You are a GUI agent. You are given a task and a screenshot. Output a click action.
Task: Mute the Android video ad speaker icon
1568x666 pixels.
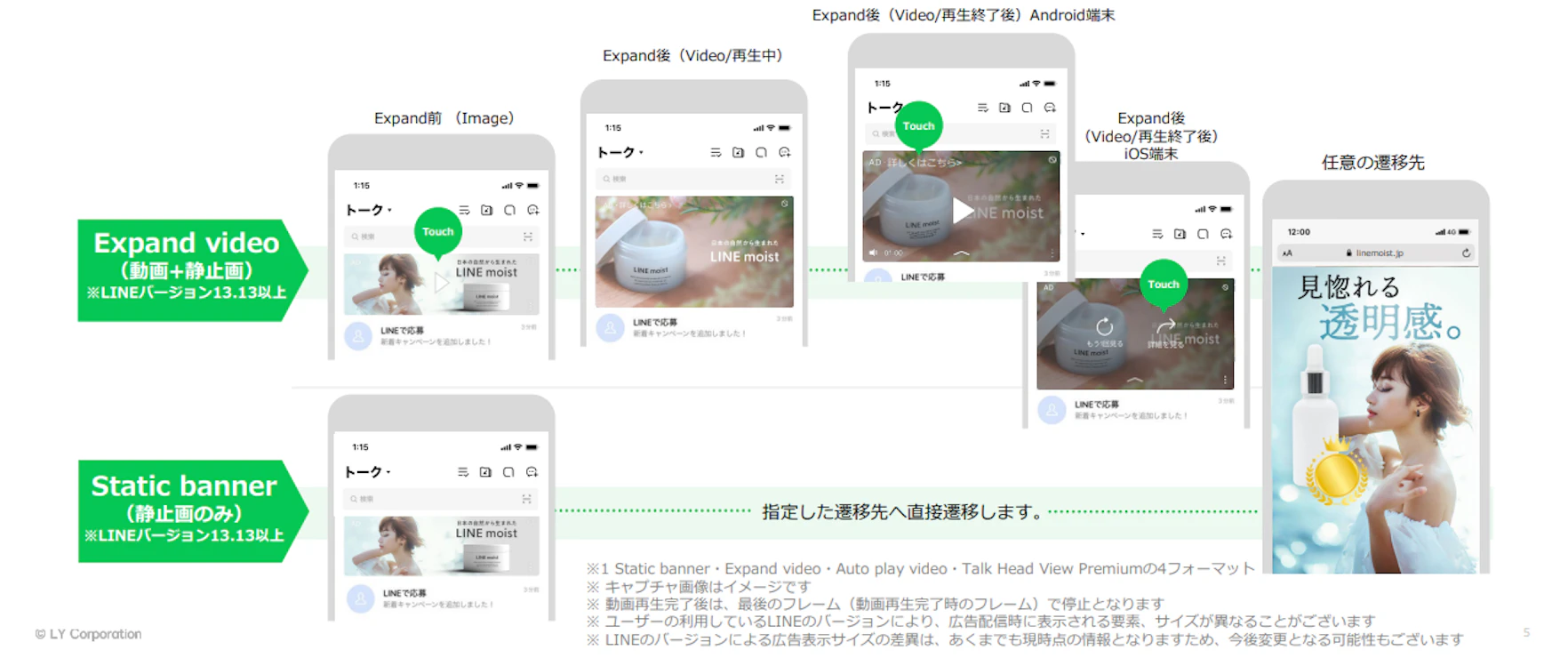click(874, 253)
